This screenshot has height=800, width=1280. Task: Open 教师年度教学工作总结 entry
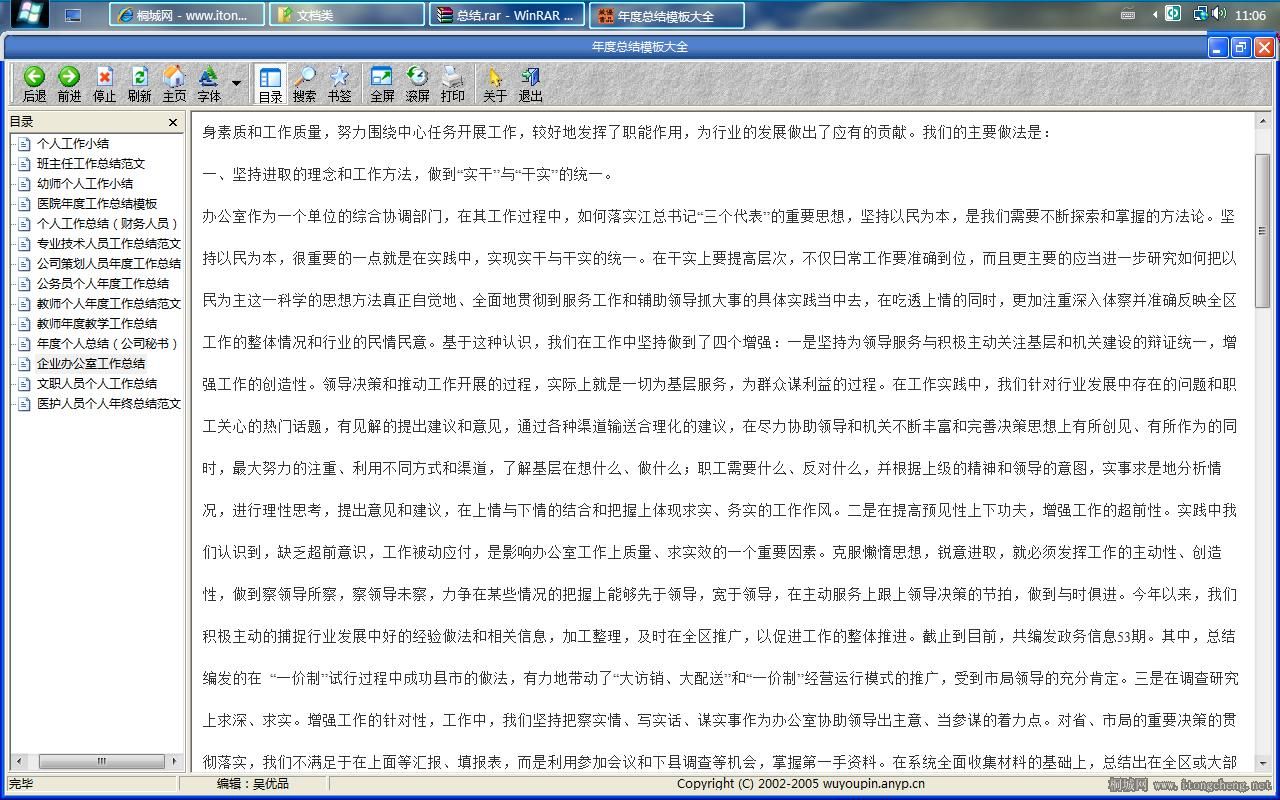[x=97, y=323]
